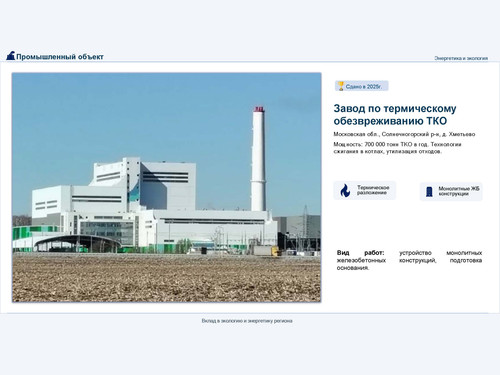The image size is (500, 375).
Task: Click the Сдано в 2025г. badge
Action: [362, 86]
